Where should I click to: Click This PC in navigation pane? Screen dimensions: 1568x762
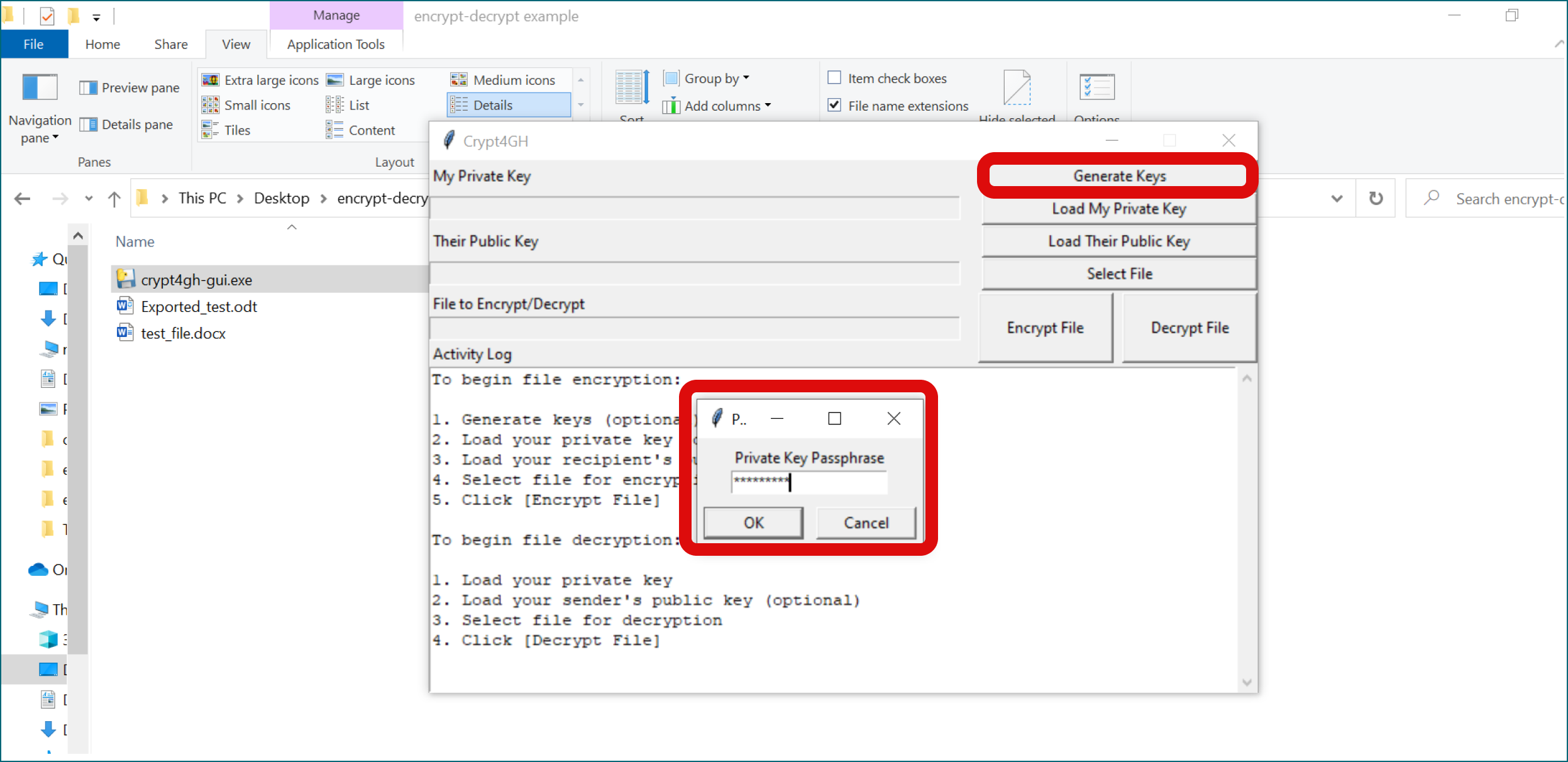pos(49,609)
